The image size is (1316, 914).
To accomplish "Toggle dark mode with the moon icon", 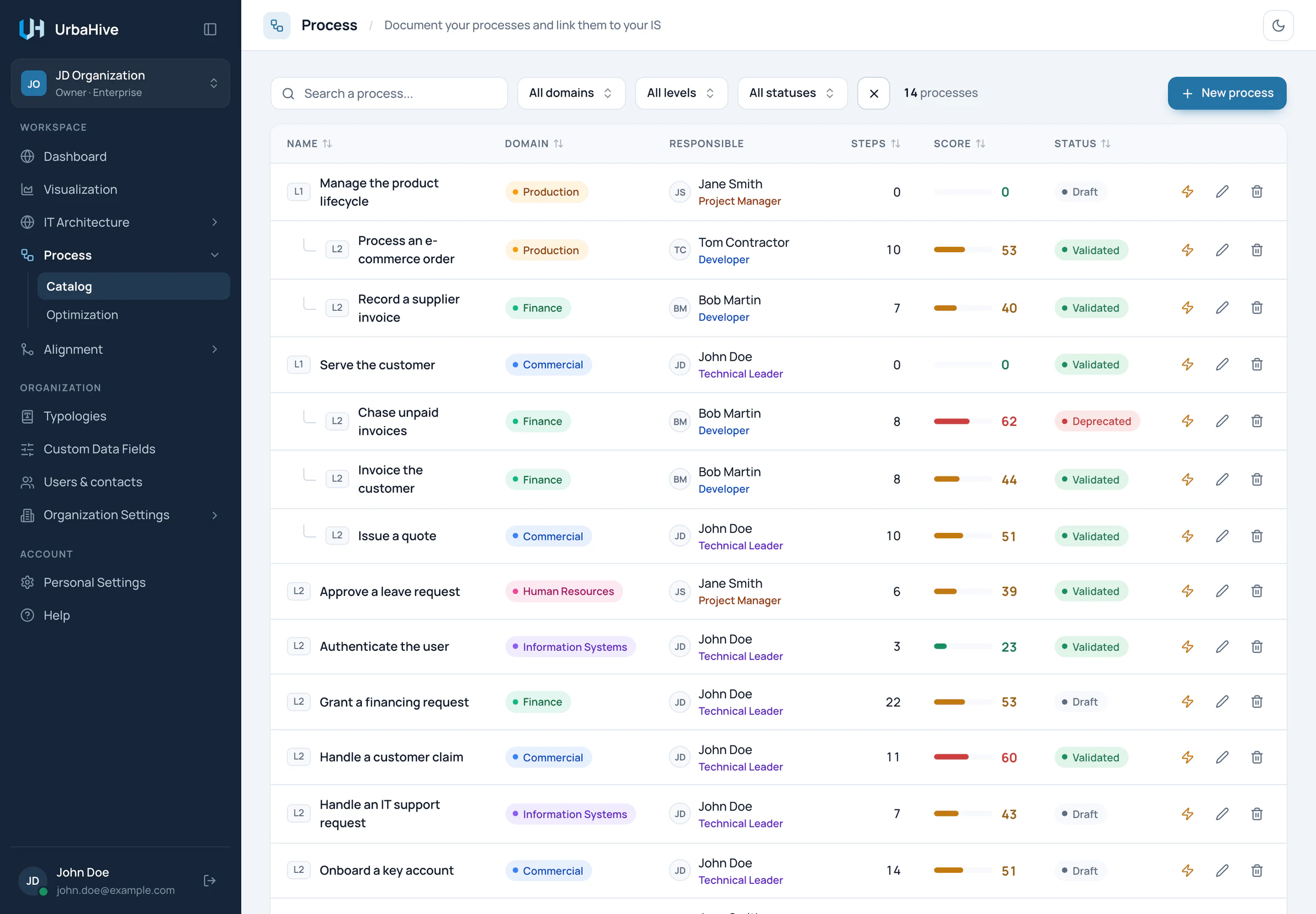I will pos(1278,26).
